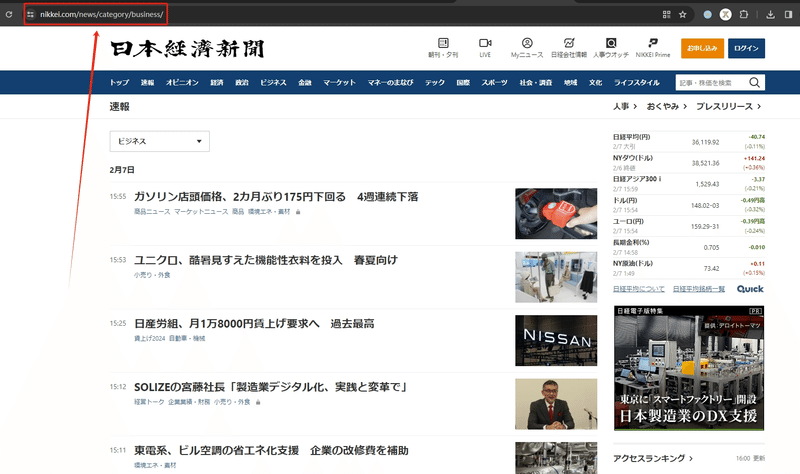Image resolution: width=800 pixels, height=474 pixels.
Task: Toggle the browser side panel icon
Action: [788, 14]
